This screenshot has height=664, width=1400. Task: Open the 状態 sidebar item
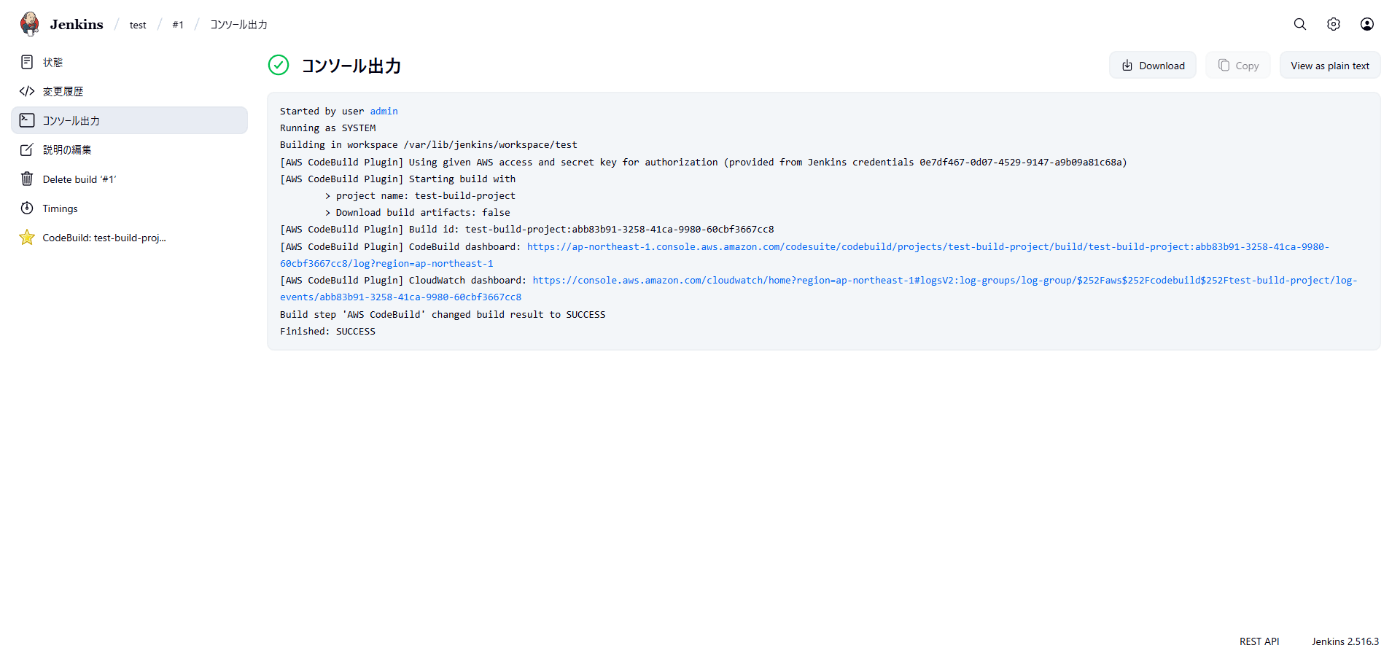pos(129,62)
